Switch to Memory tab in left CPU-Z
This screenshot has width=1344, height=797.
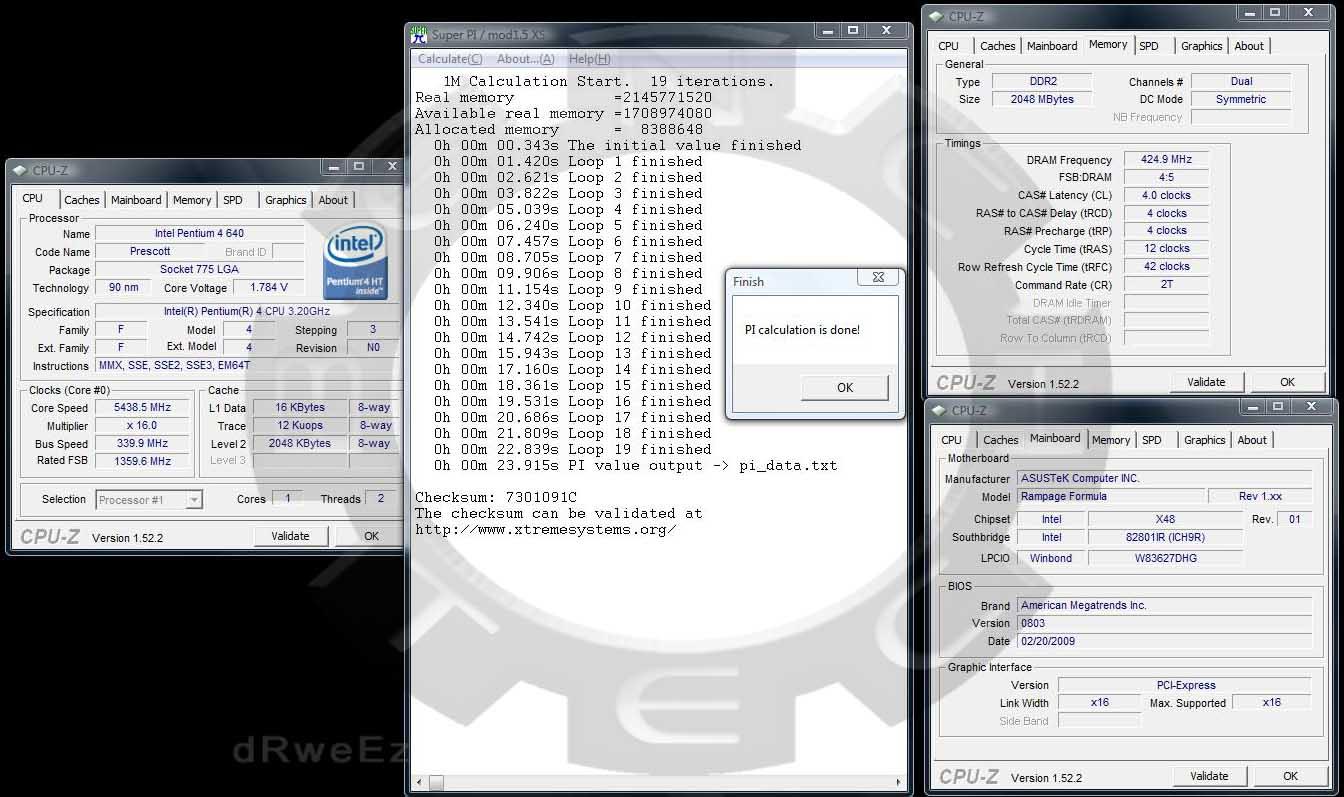click(192, 200)
